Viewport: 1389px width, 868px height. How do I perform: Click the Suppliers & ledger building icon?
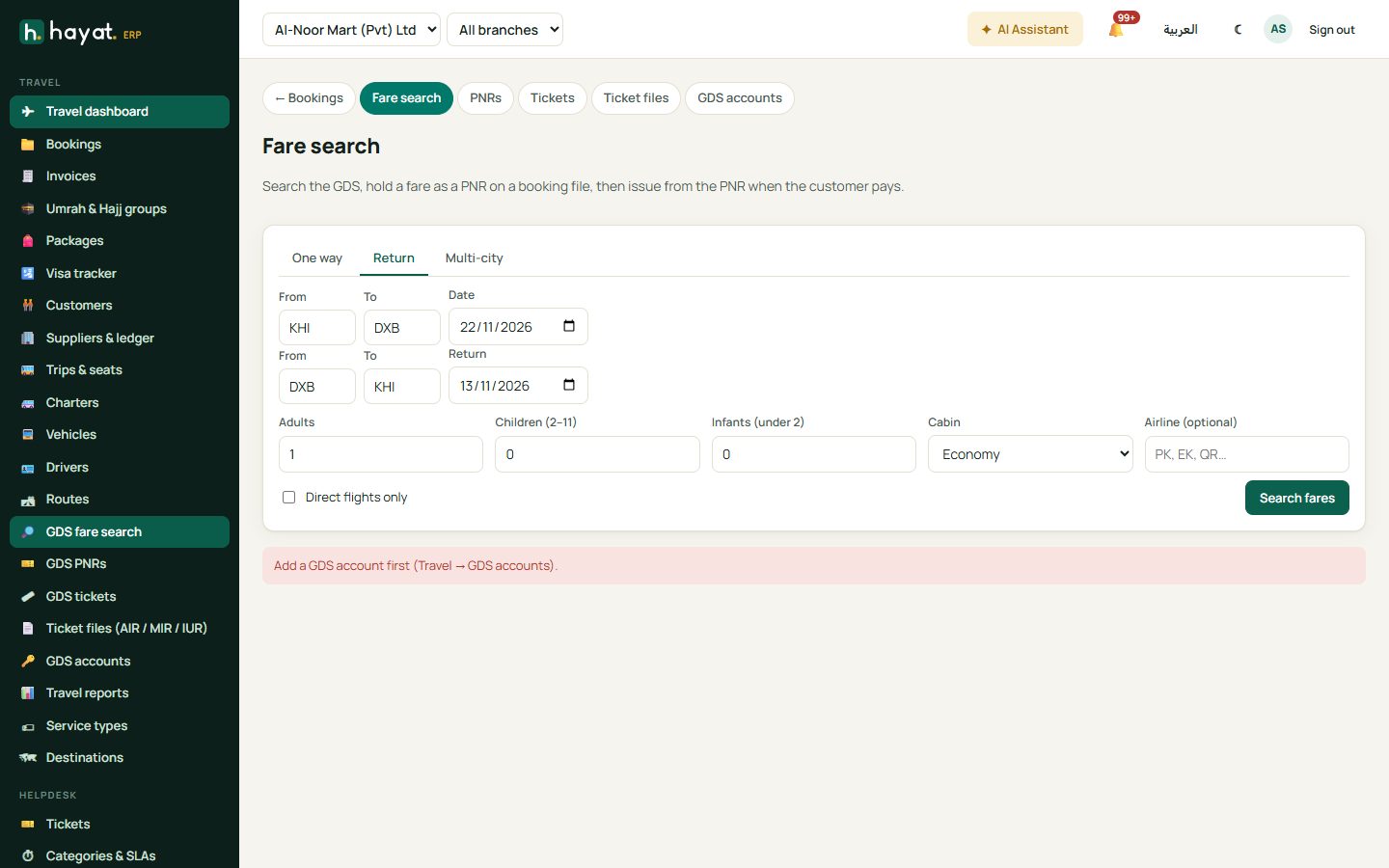pos(28,339)
